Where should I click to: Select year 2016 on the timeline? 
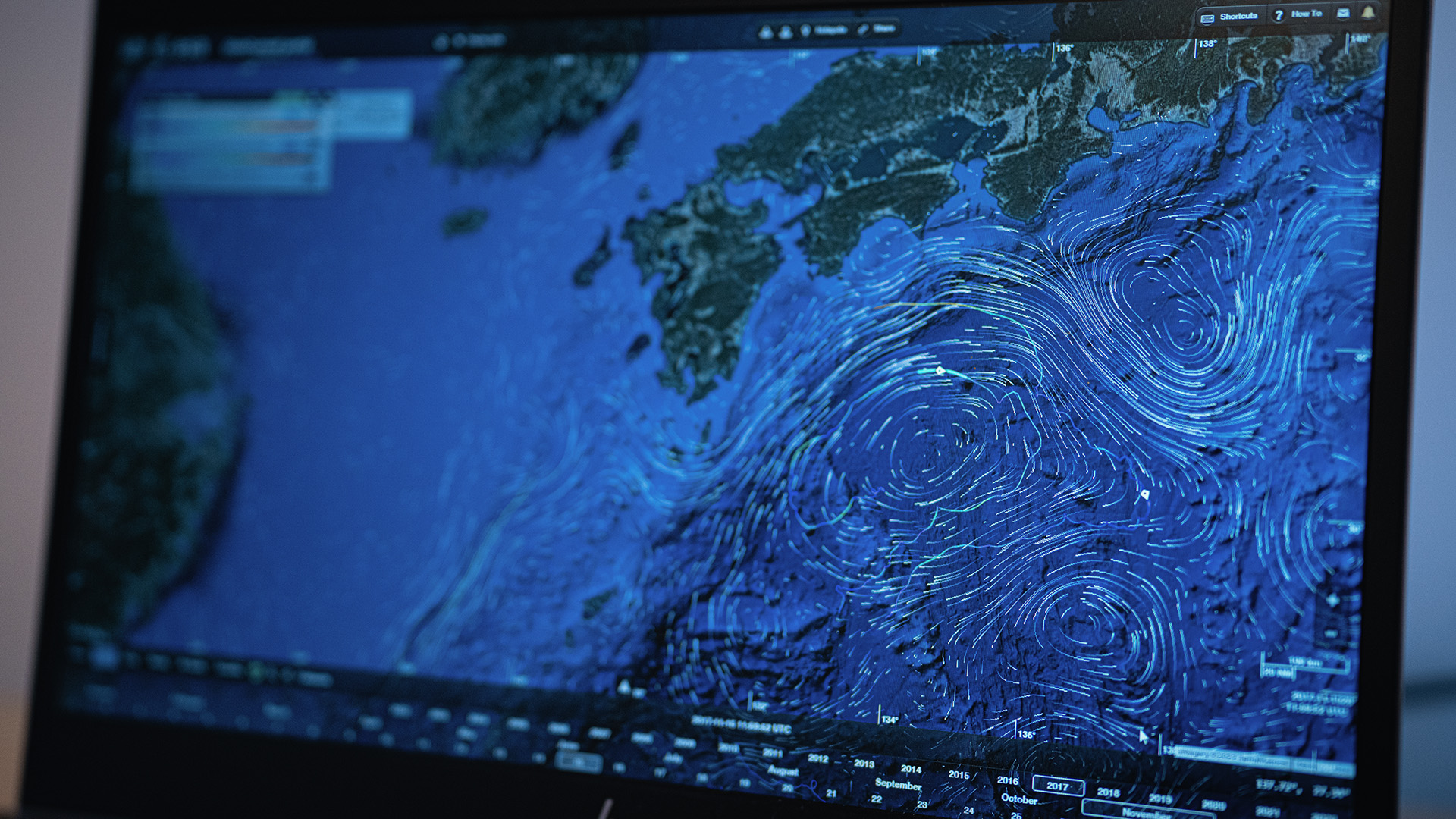(x=1007, y=780)
